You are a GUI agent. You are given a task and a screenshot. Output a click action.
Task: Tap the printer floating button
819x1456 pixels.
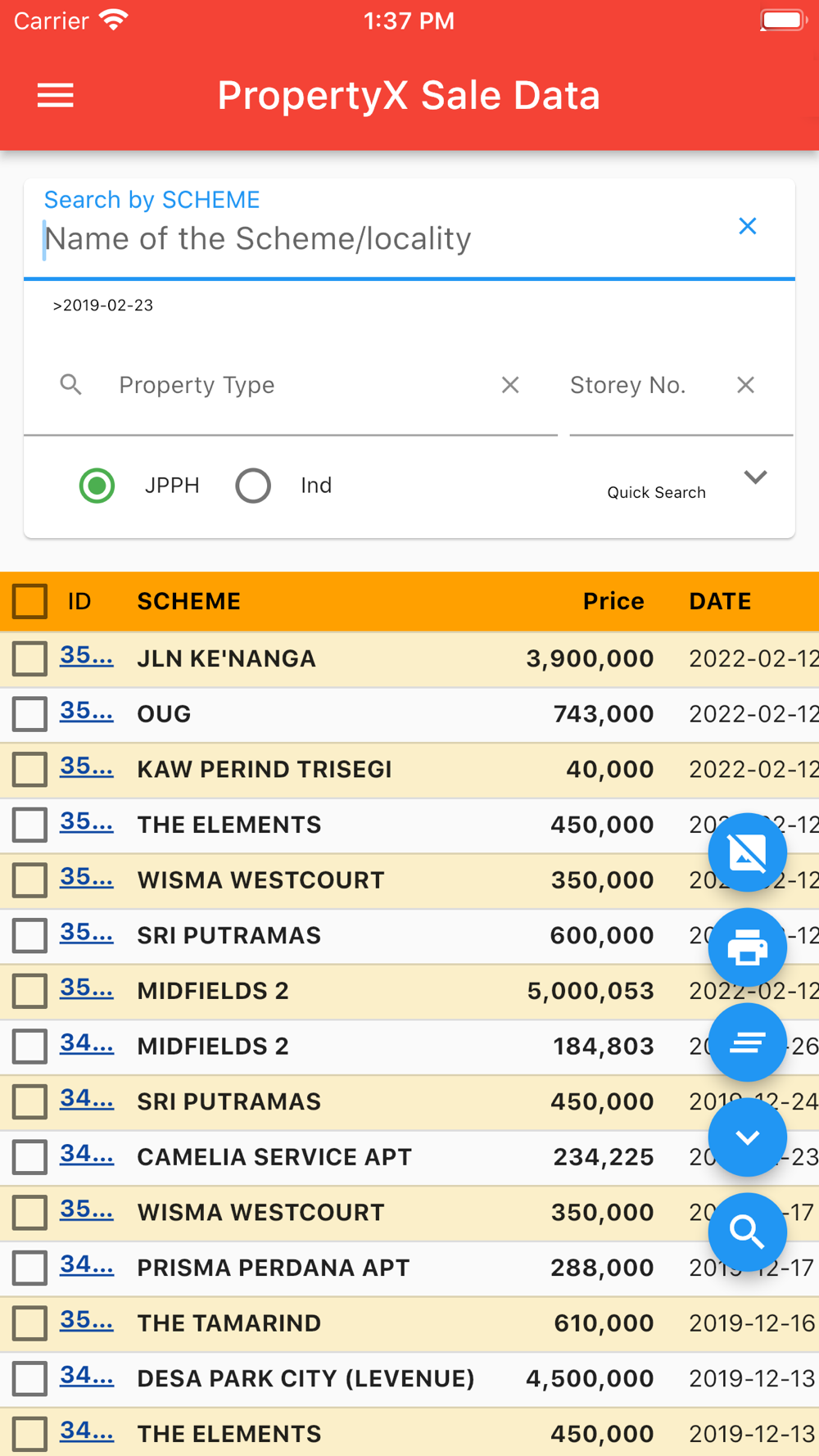(747, 948)
